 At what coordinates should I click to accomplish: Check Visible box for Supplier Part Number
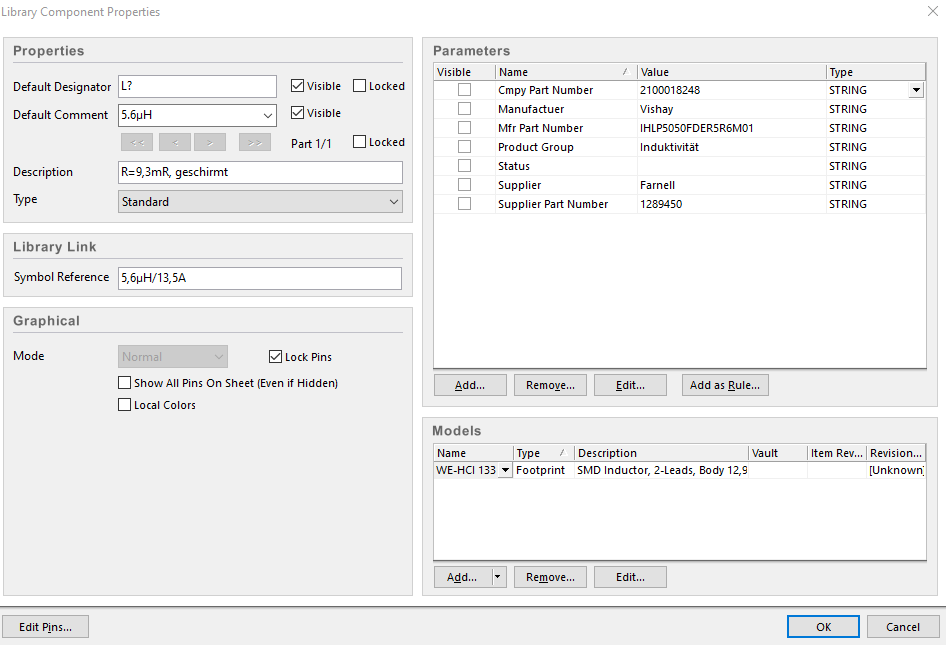click(464, 203)
